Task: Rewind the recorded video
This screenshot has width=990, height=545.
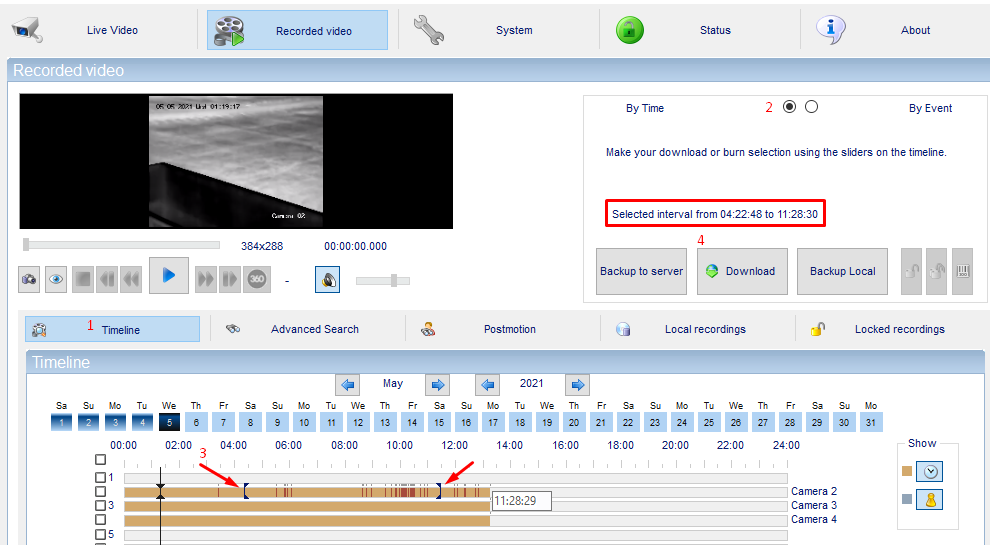Action: tap(131, 279)
